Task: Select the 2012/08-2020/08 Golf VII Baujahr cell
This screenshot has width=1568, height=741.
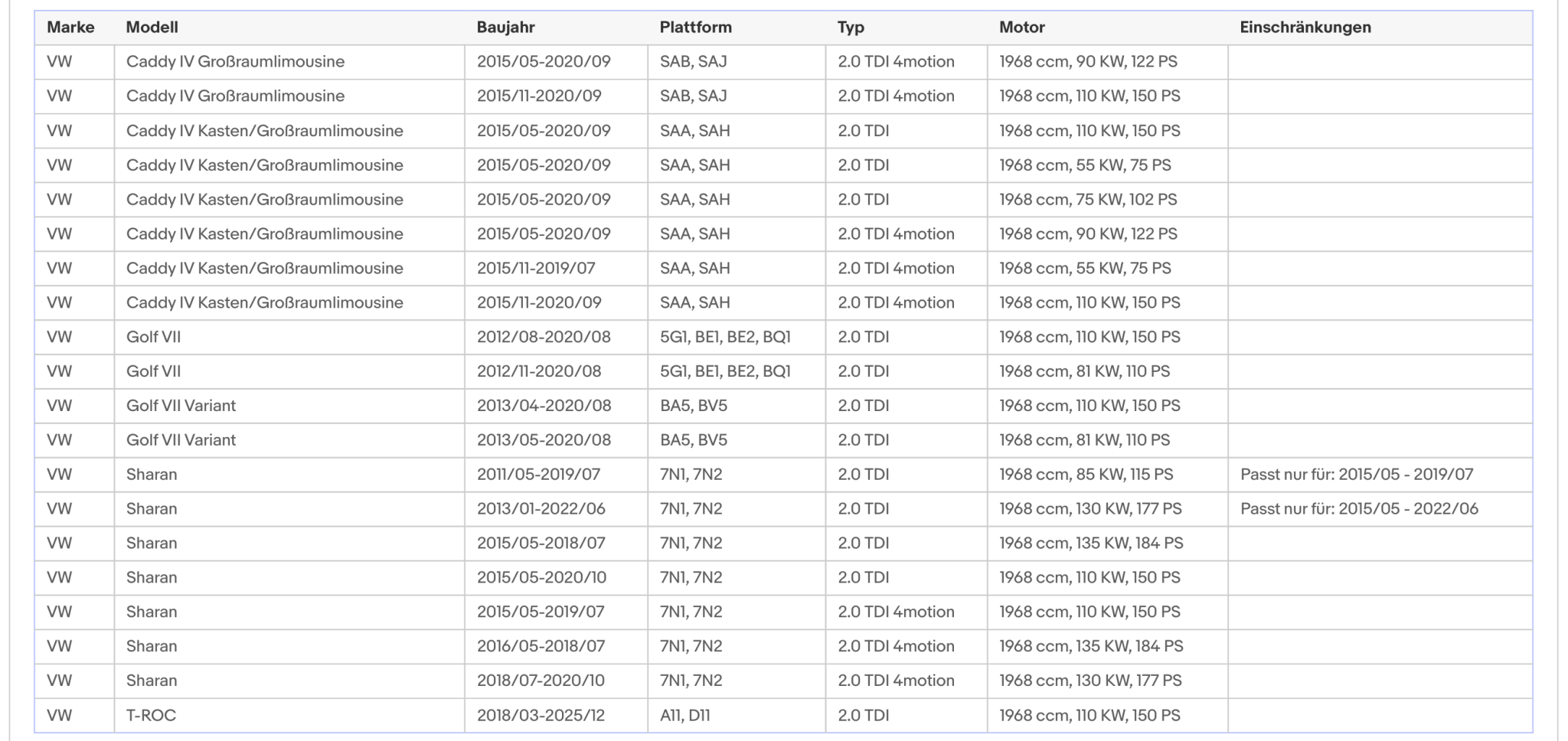Action: tap(556, 337)
